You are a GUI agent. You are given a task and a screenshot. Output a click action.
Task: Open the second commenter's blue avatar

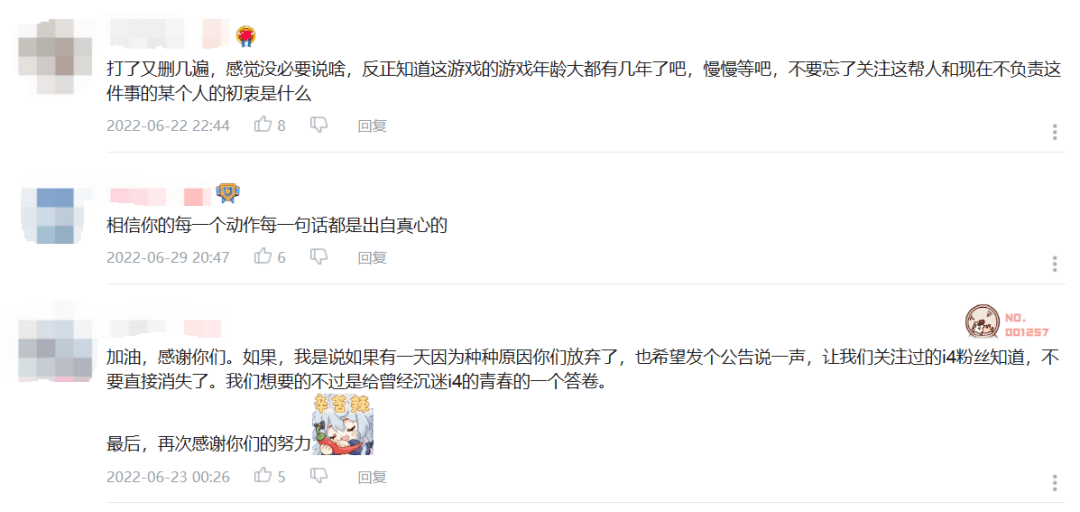point(55,216)
